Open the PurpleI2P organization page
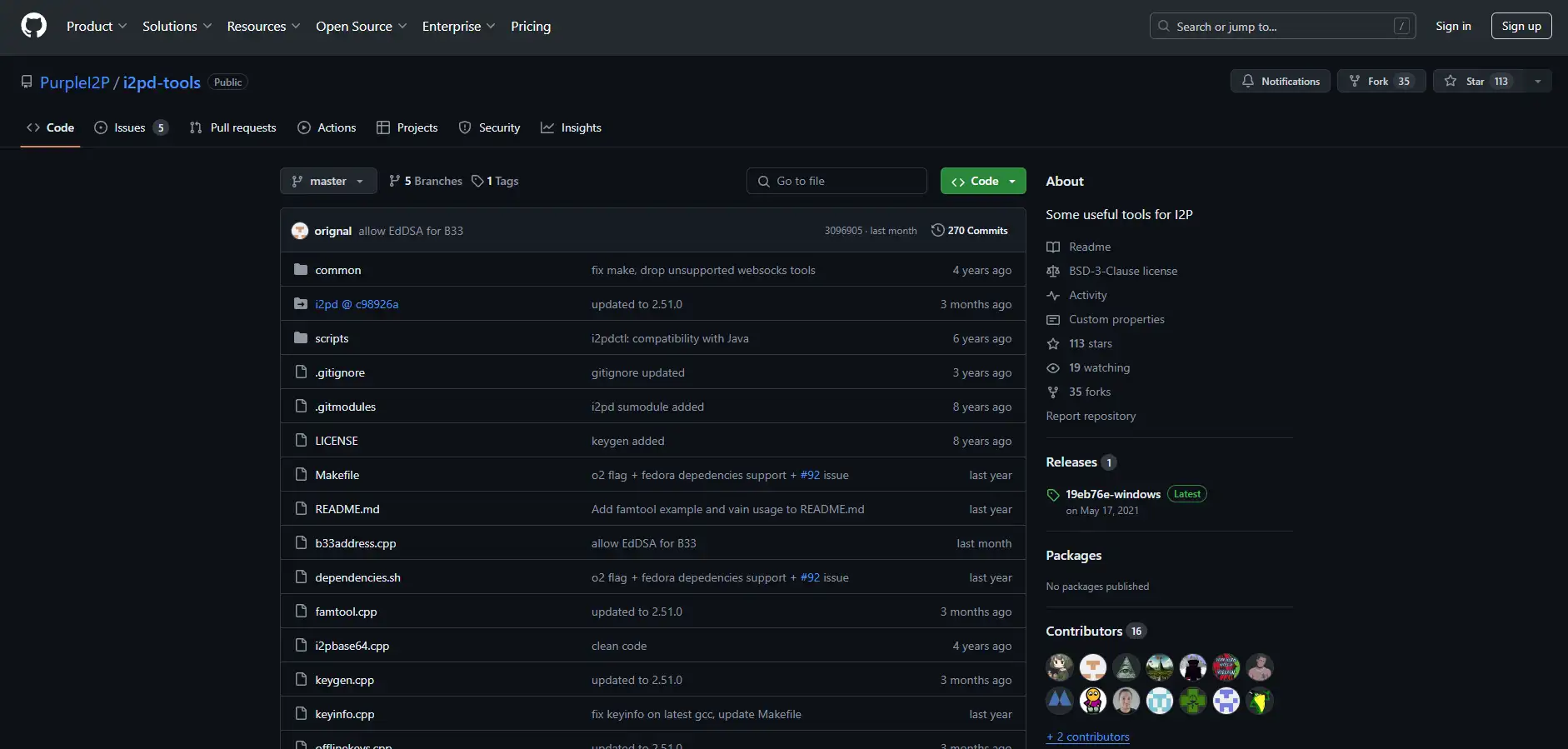 coord(75,82)
